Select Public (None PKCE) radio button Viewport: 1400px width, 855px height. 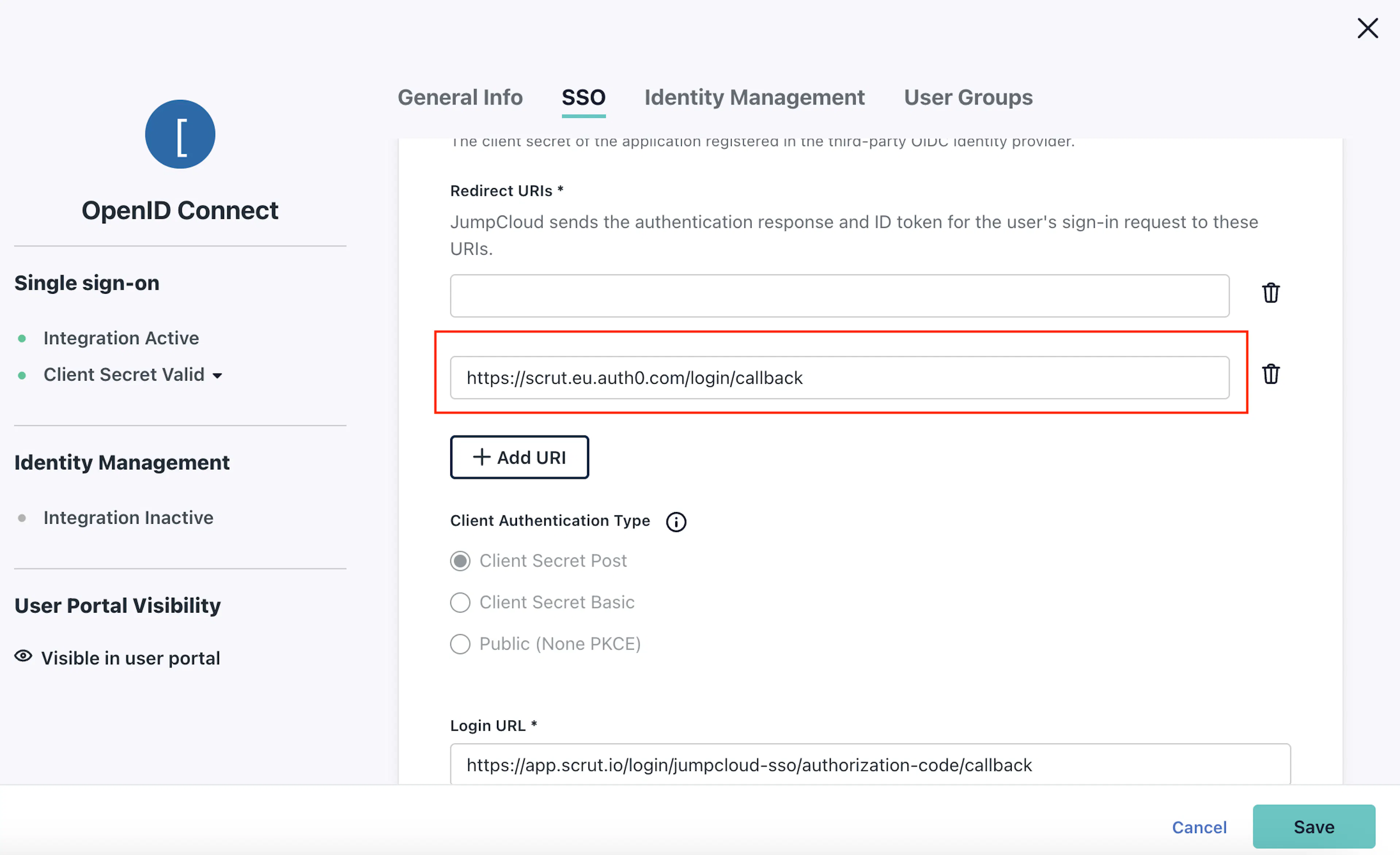[x=460, y=644]
